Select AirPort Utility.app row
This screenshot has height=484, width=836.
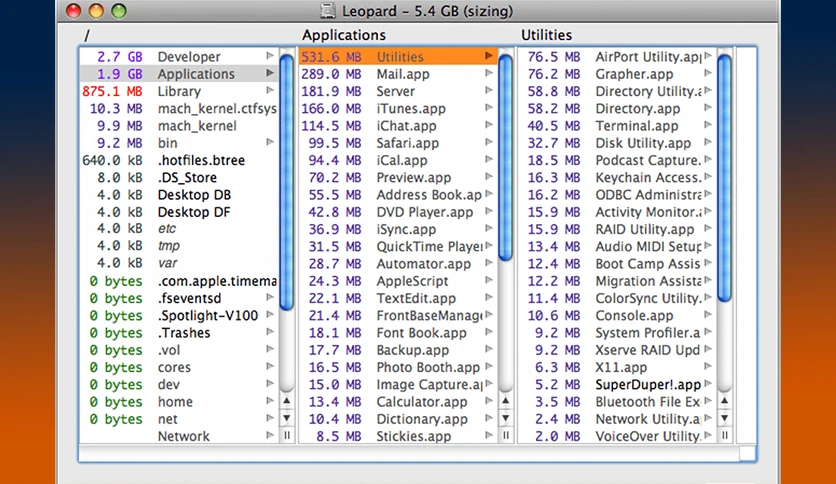(x=617, y=57)
